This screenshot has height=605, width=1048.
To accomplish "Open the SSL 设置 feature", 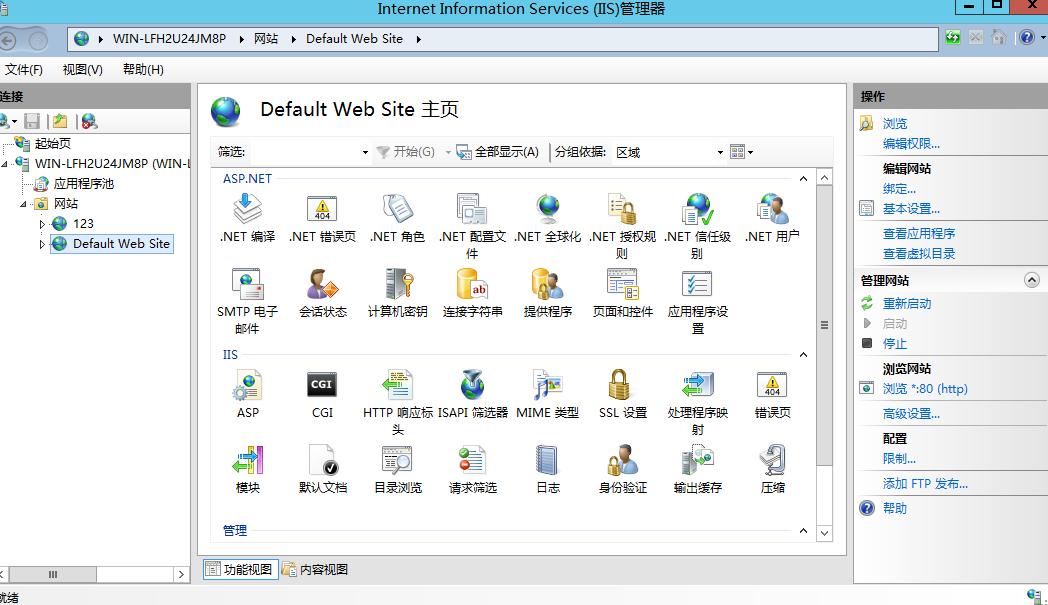I will (x=622, y=394).
